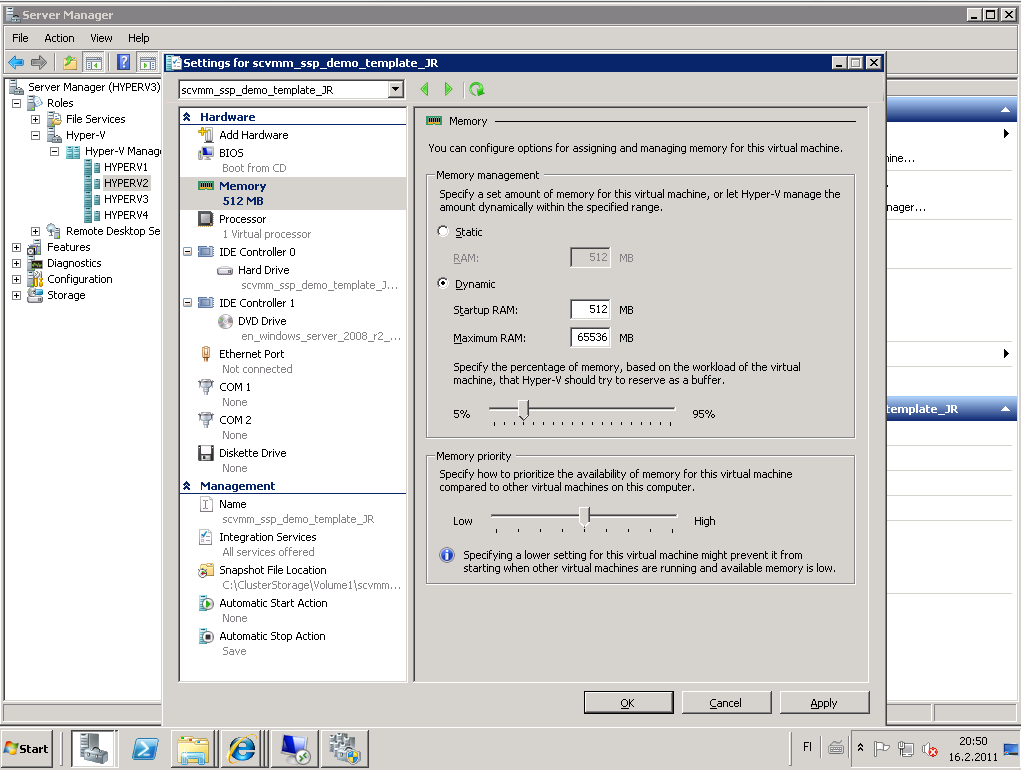Click the Apply button

(x=824, y=703)
